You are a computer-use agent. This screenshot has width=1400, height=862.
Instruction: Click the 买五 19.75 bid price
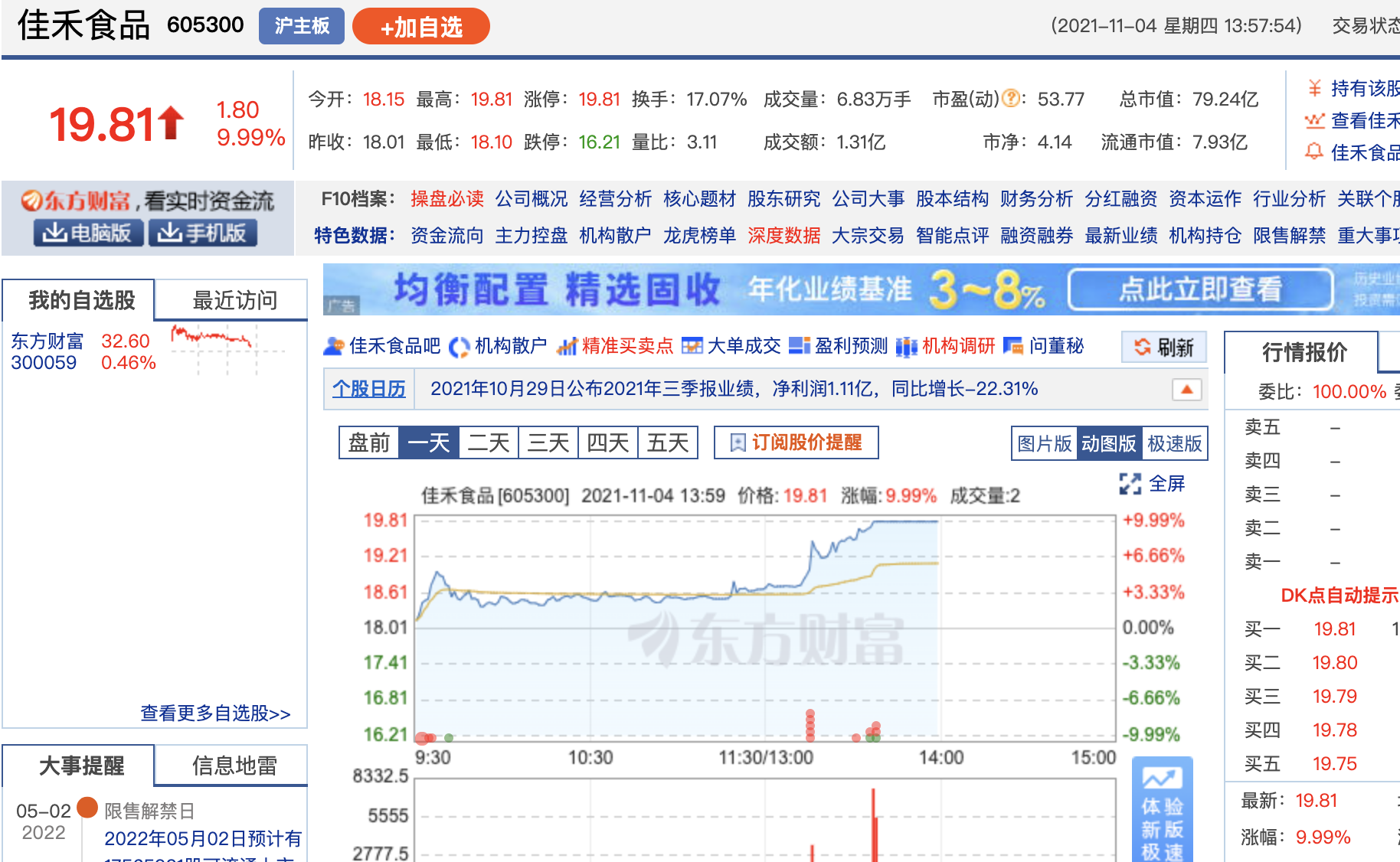1335,764
